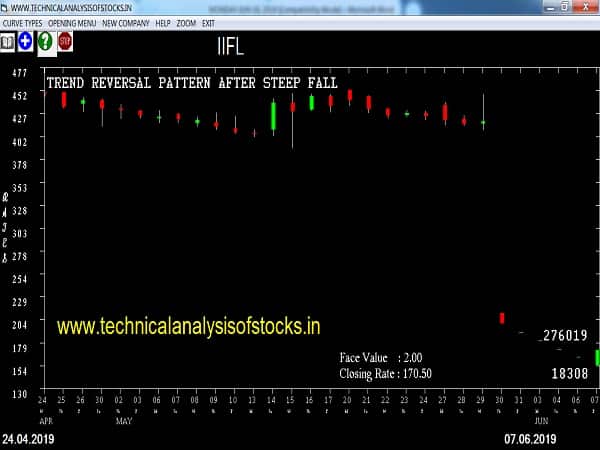Click the red candlestick at May 30
This screenshot has width=600, height=450.
pyautogui.click(x=502, y=318)
